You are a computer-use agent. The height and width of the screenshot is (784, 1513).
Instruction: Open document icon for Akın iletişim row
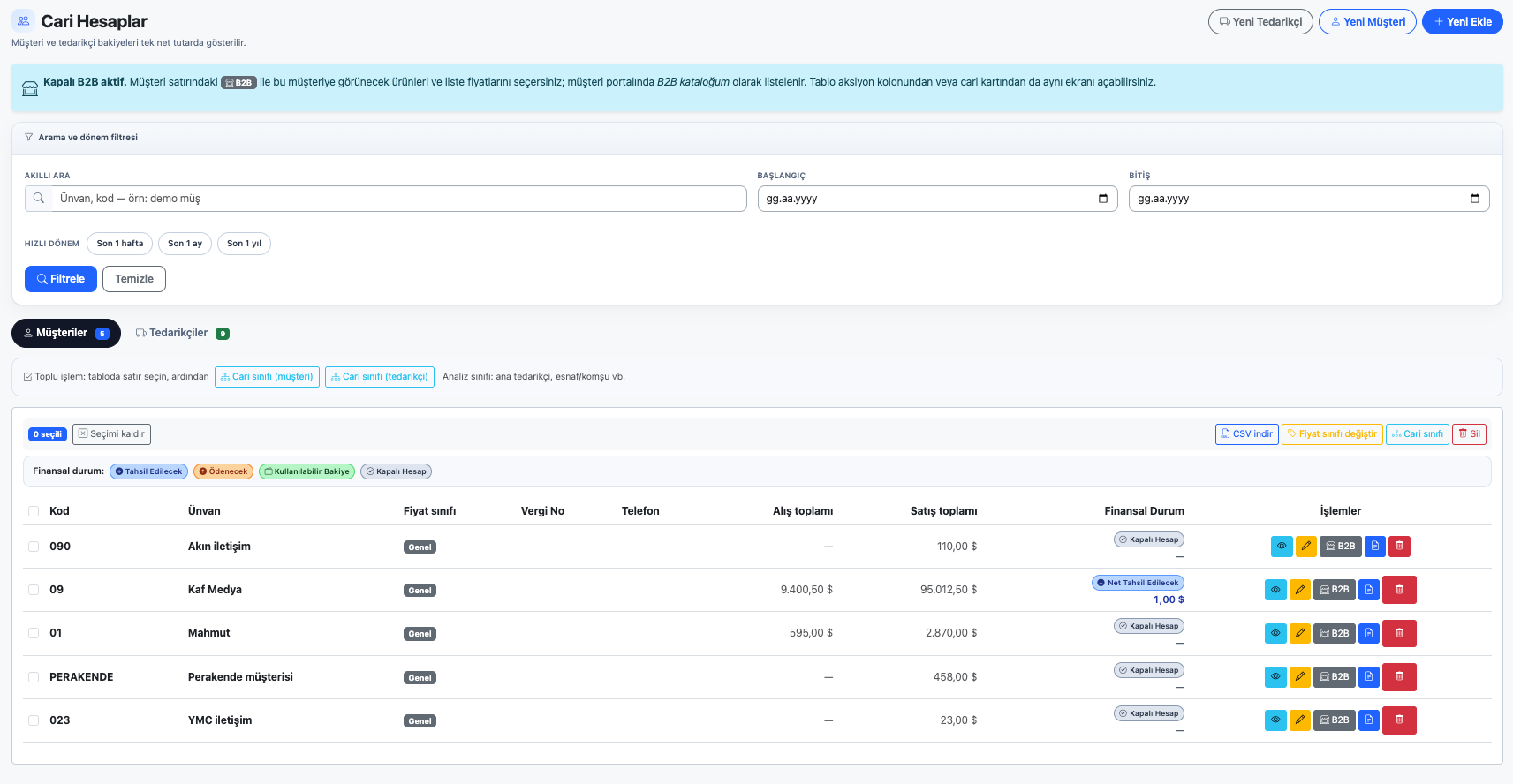[x=1374, y=547]
